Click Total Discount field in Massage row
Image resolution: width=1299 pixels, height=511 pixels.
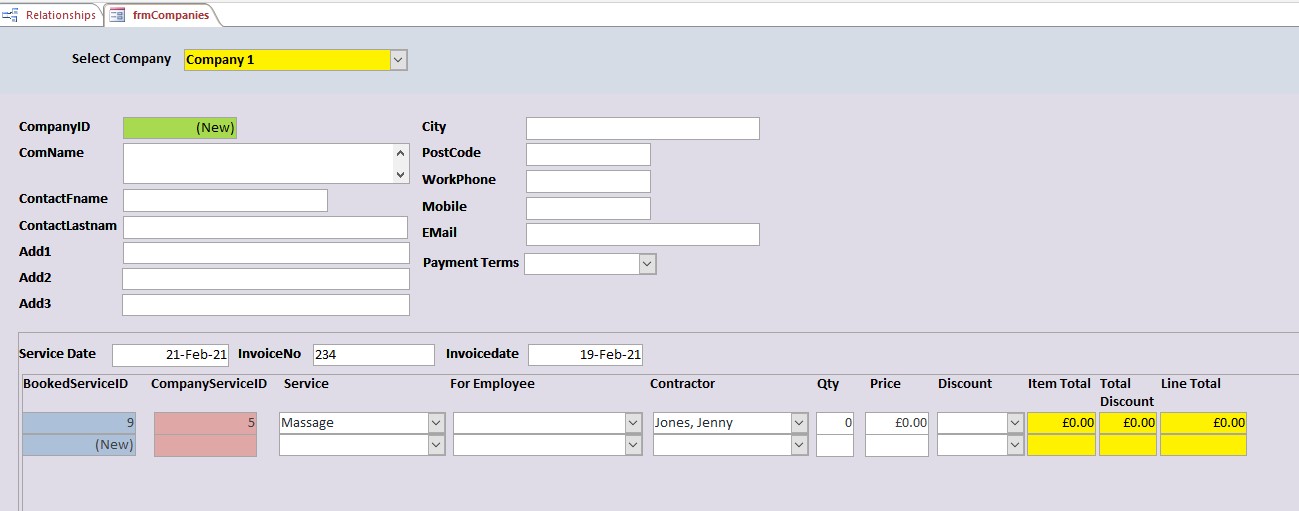(x=1128, y=423)
